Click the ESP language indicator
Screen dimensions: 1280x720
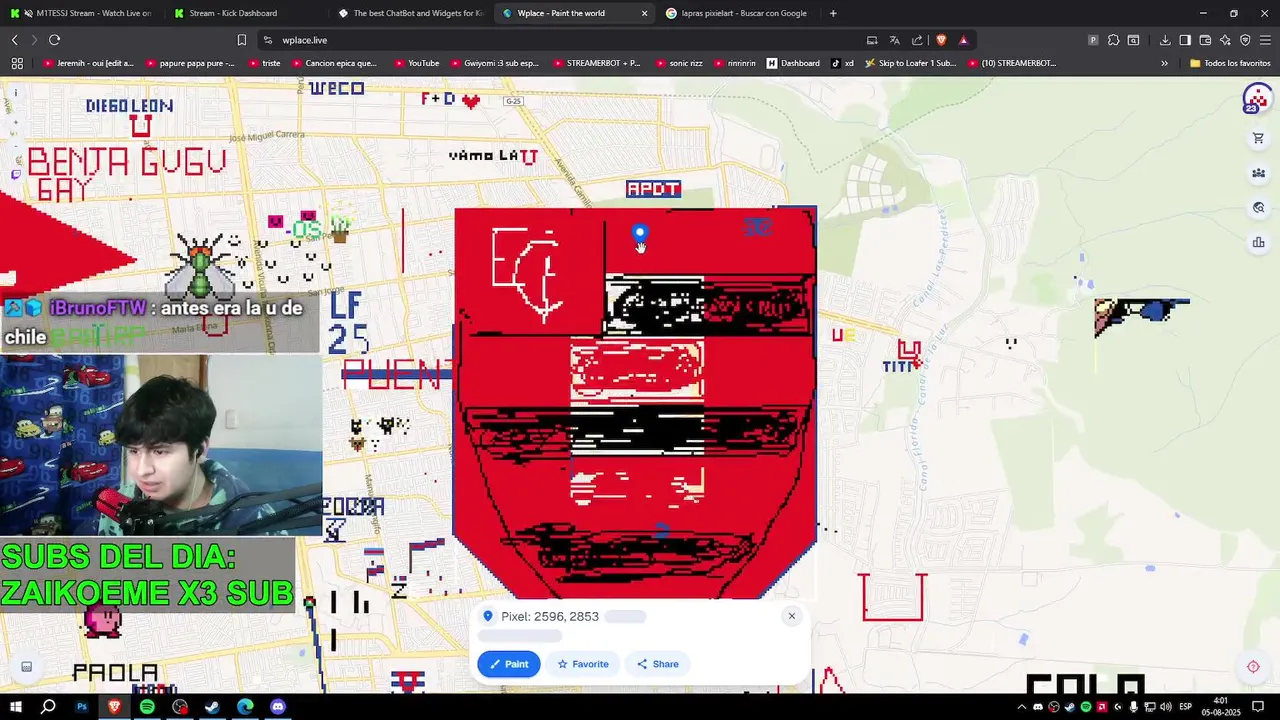pos(1185,707)
